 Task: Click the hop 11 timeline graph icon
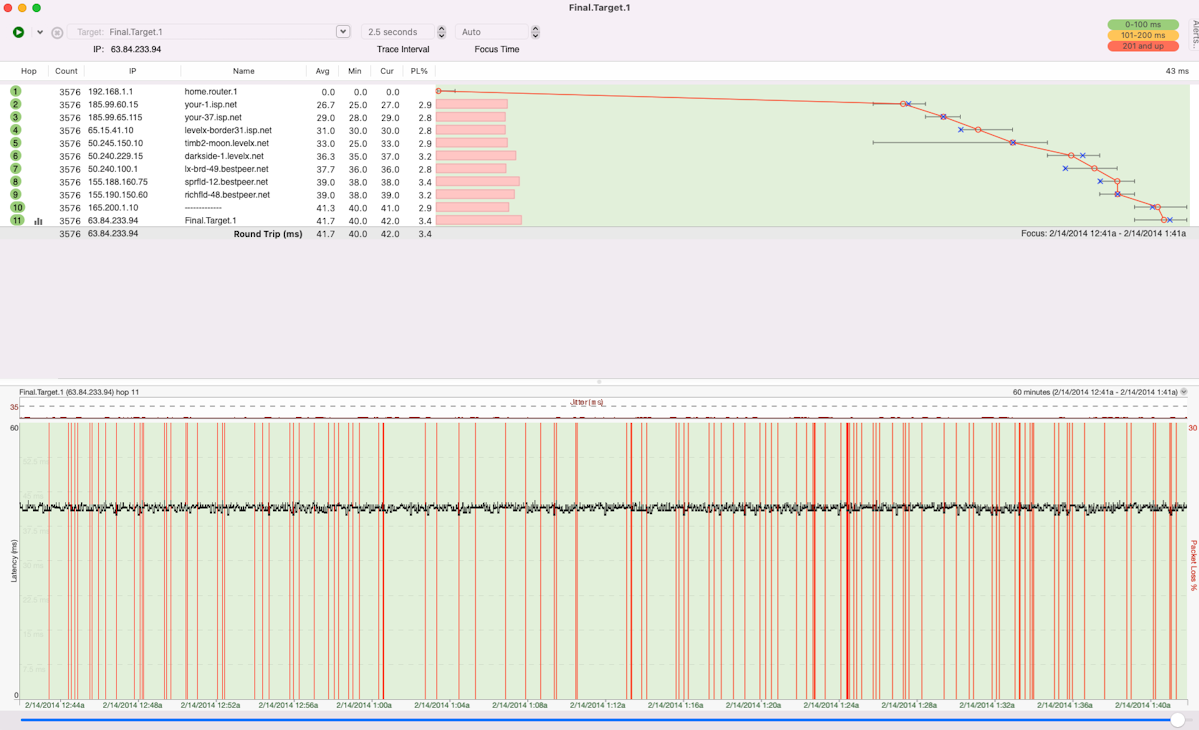[x=38, y=221]
